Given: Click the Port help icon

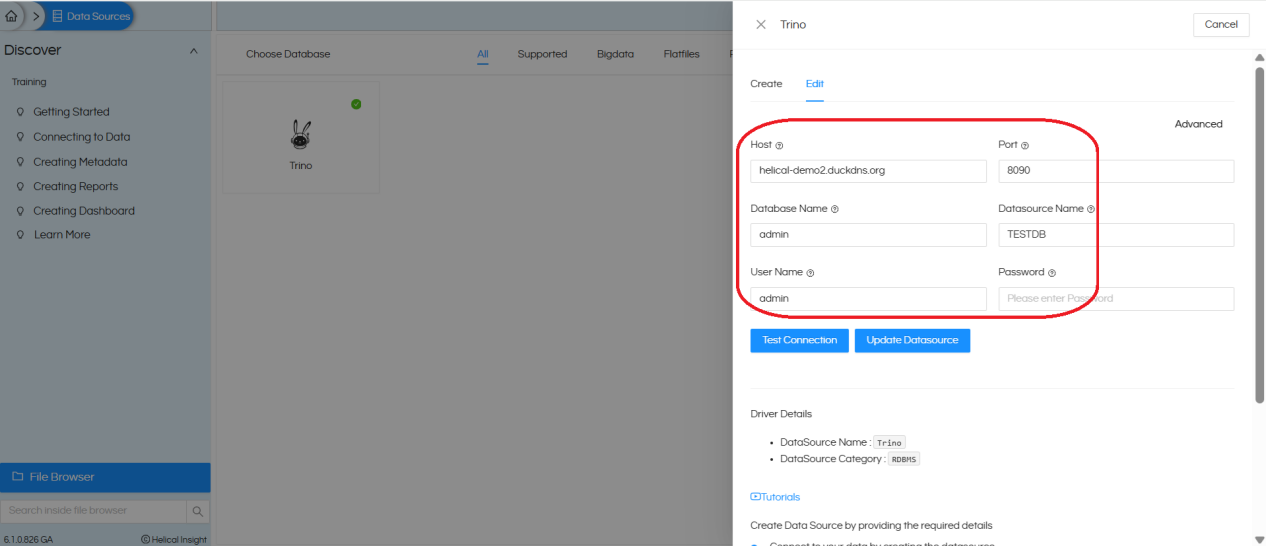Looking at the screenshot, I should (1025, 146).
